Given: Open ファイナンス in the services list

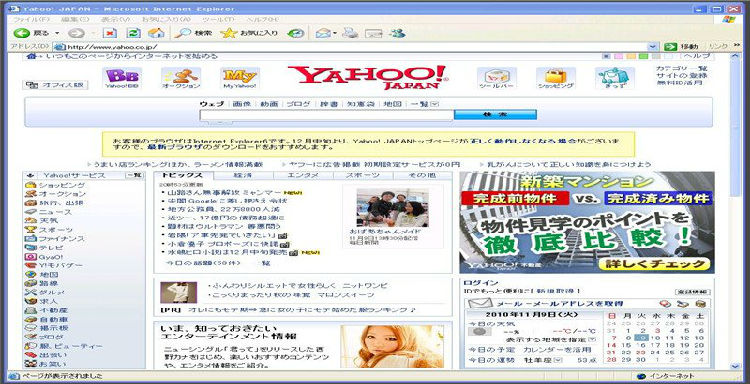Looking at the screenshot, I should pos(62,239).
